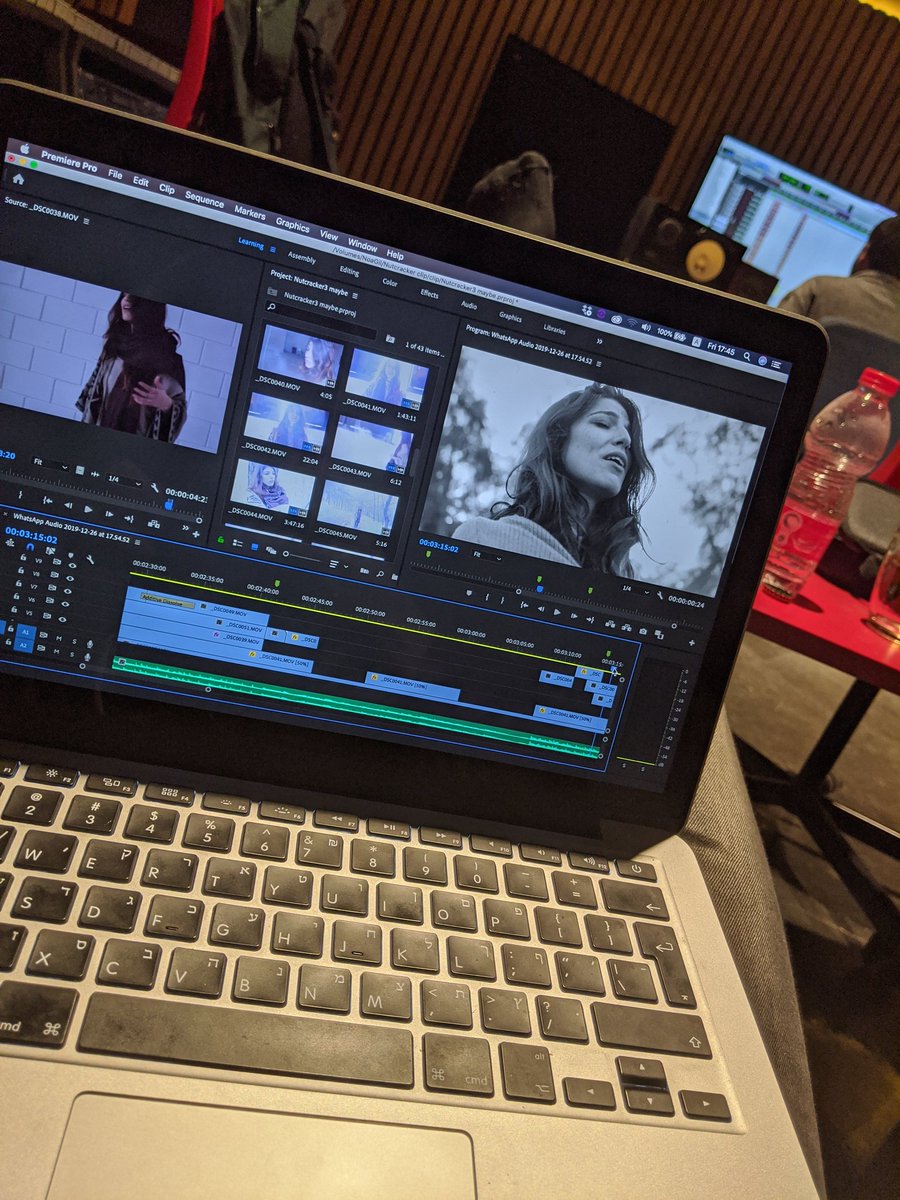Screen dimensions: 900x1200
Task: Toggle Snap magnet icon in timeline
Action: pos(30,547)
